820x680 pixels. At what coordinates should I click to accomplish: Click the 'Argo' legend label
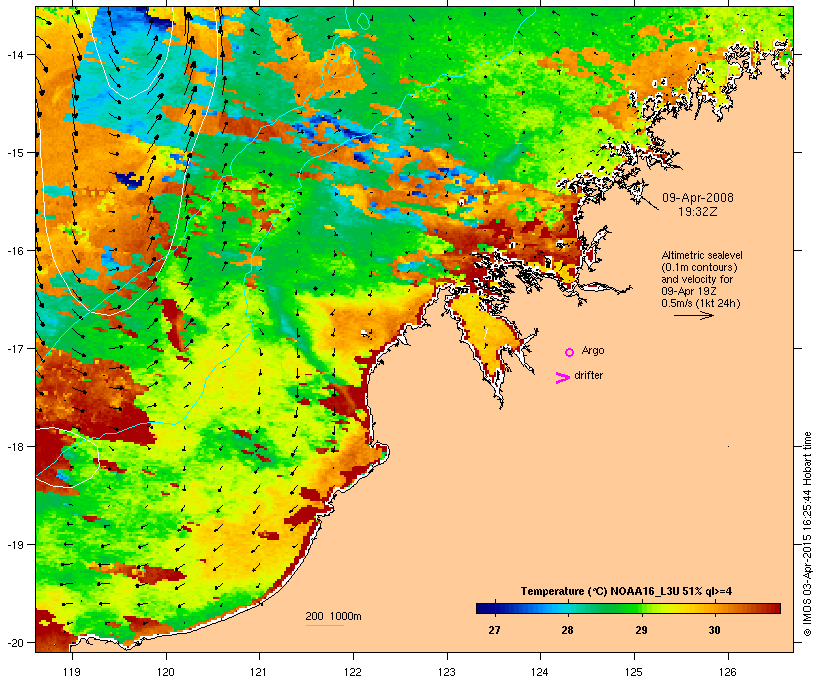593,350
